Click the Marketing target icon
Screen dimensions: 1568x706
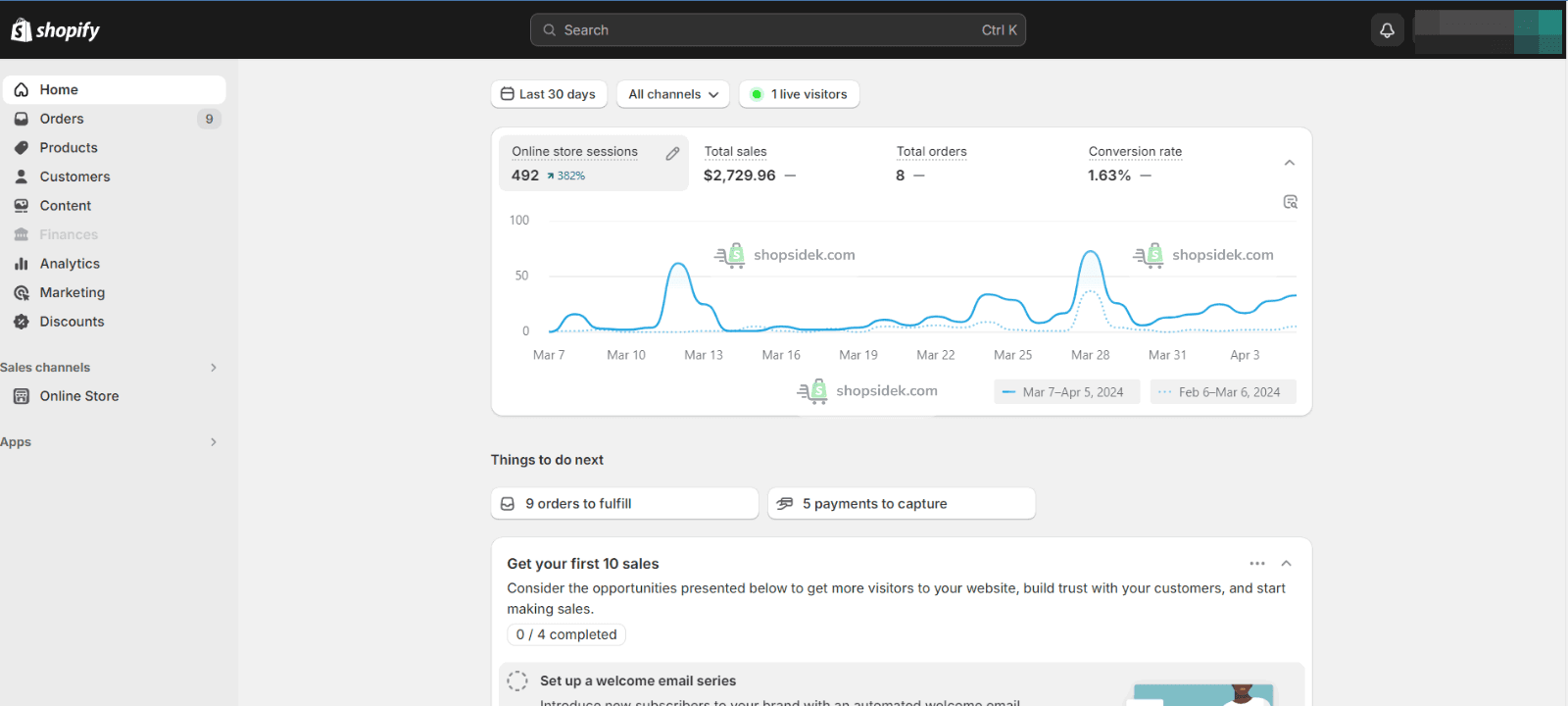(x=22, y=293)
